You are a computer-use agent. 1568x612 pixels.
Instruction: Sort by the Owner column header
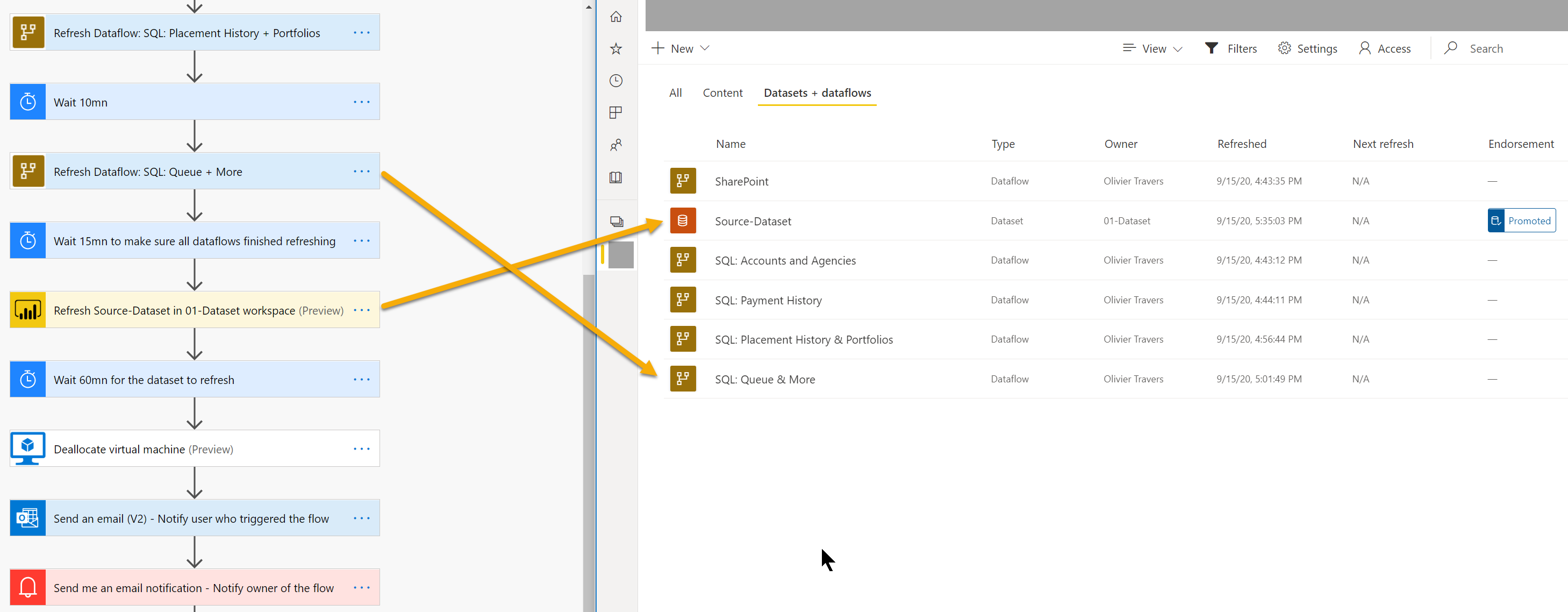pos(1120,144)
